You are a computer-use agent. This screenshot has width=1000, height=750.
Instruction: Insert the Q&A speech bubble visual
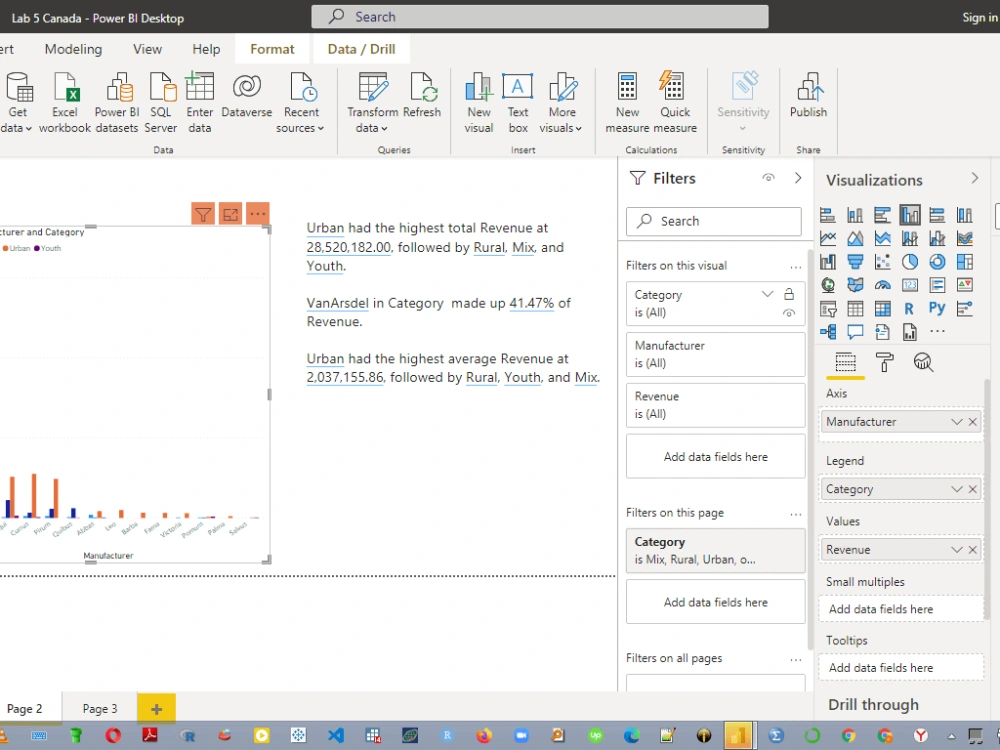(855, 332)
